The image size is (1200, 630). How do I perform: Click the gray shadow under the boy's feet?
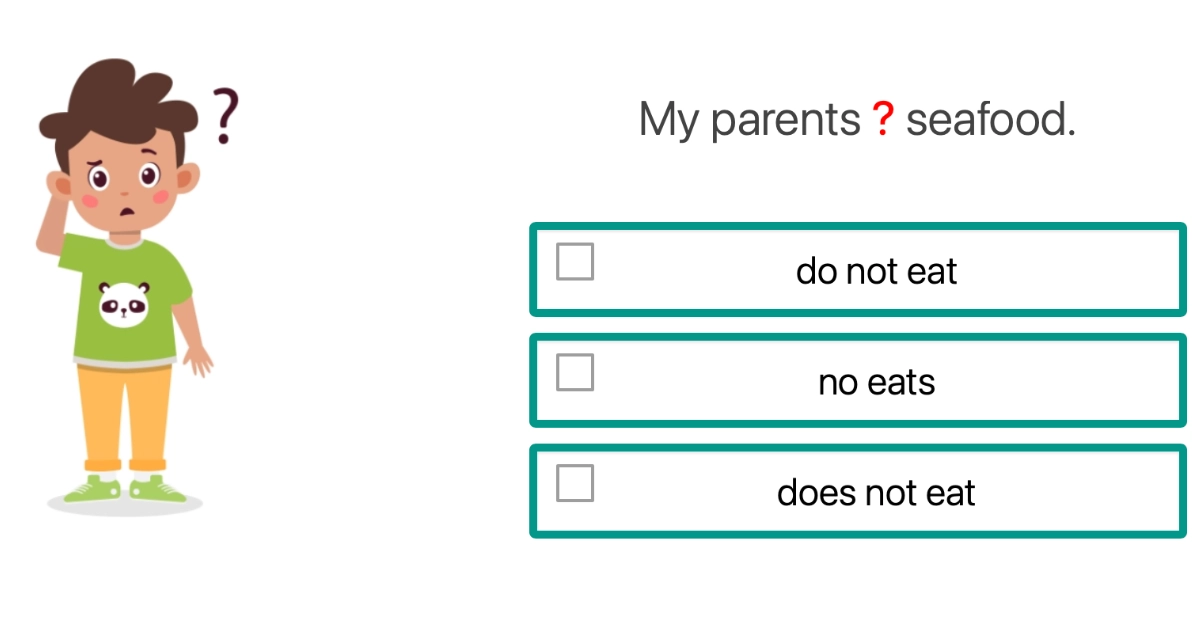coord(125,506)
